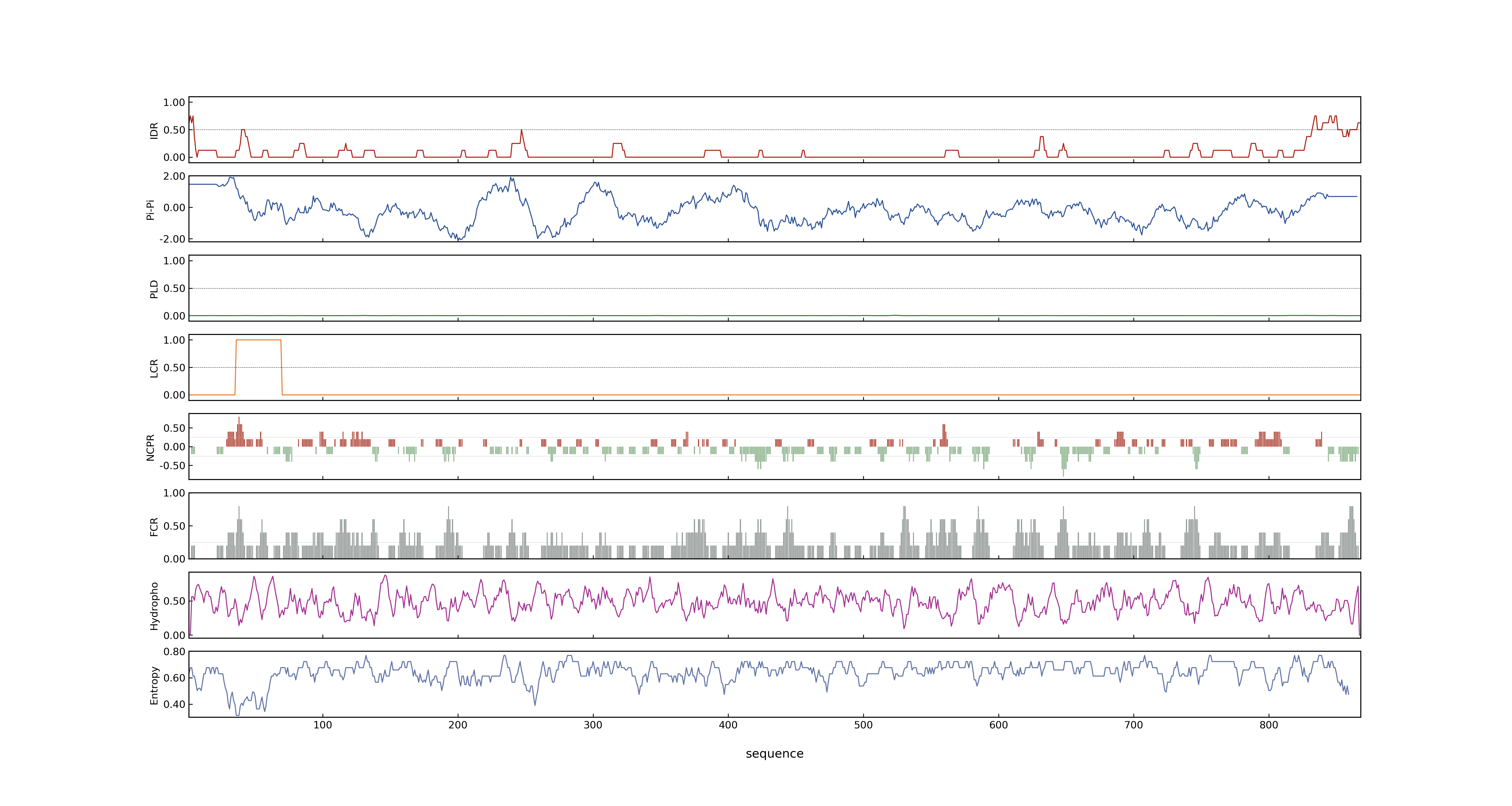This screenshot has width=1512, height=806.
Task: Click the 0.00 tick of the LCR panel
Action: click(x=174, y=395)
